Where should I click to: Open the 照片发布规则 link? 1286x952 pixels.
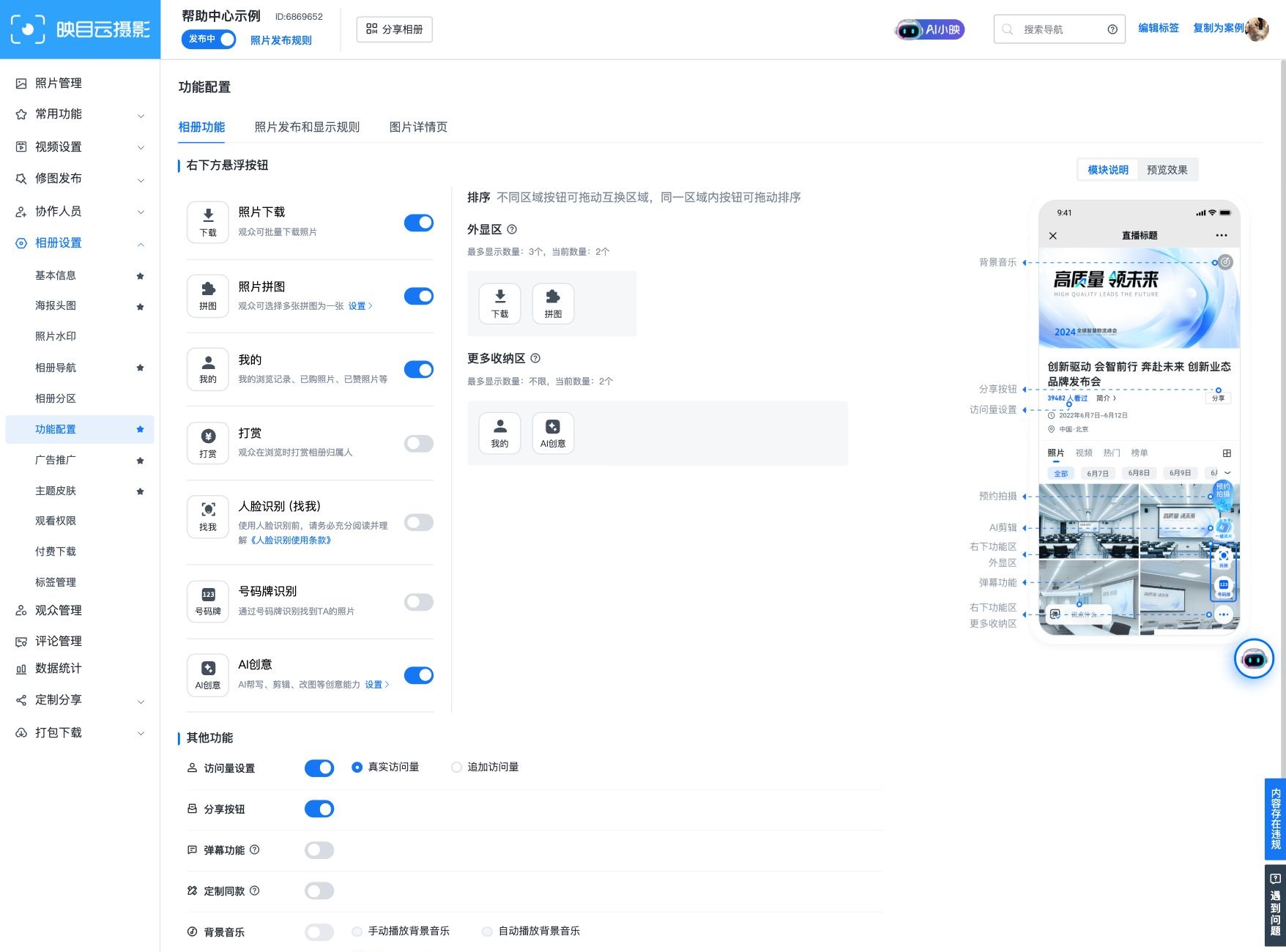pyautogui.click(x=281, y=40)
